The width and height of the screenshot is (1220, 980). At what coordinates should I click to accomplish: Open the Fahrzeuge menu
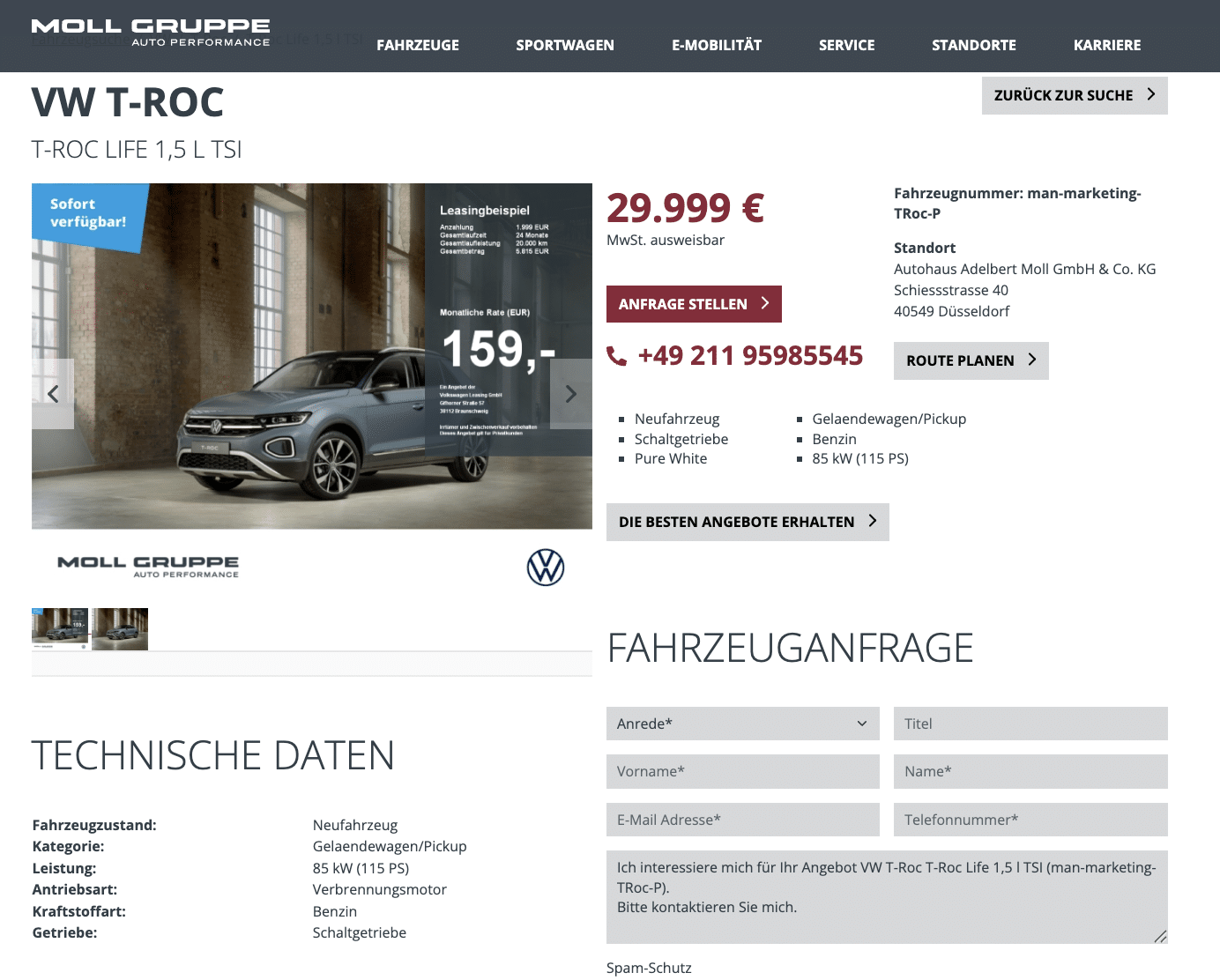pyautogui.click(x=418, y=45)
